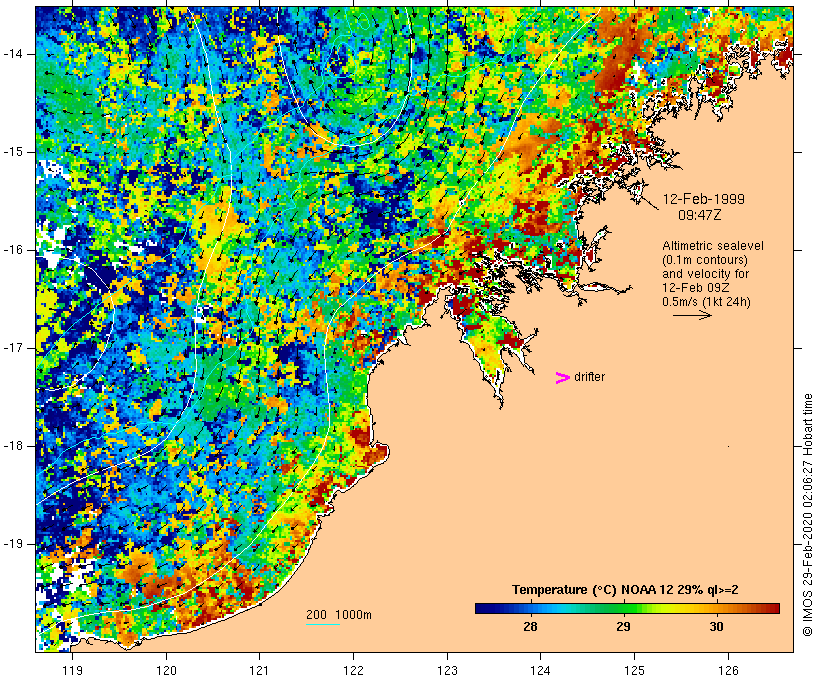Click the '200 1000m' depth contour label
The image size is (820, 680).
pyautogui.click(x=339, y=615)
